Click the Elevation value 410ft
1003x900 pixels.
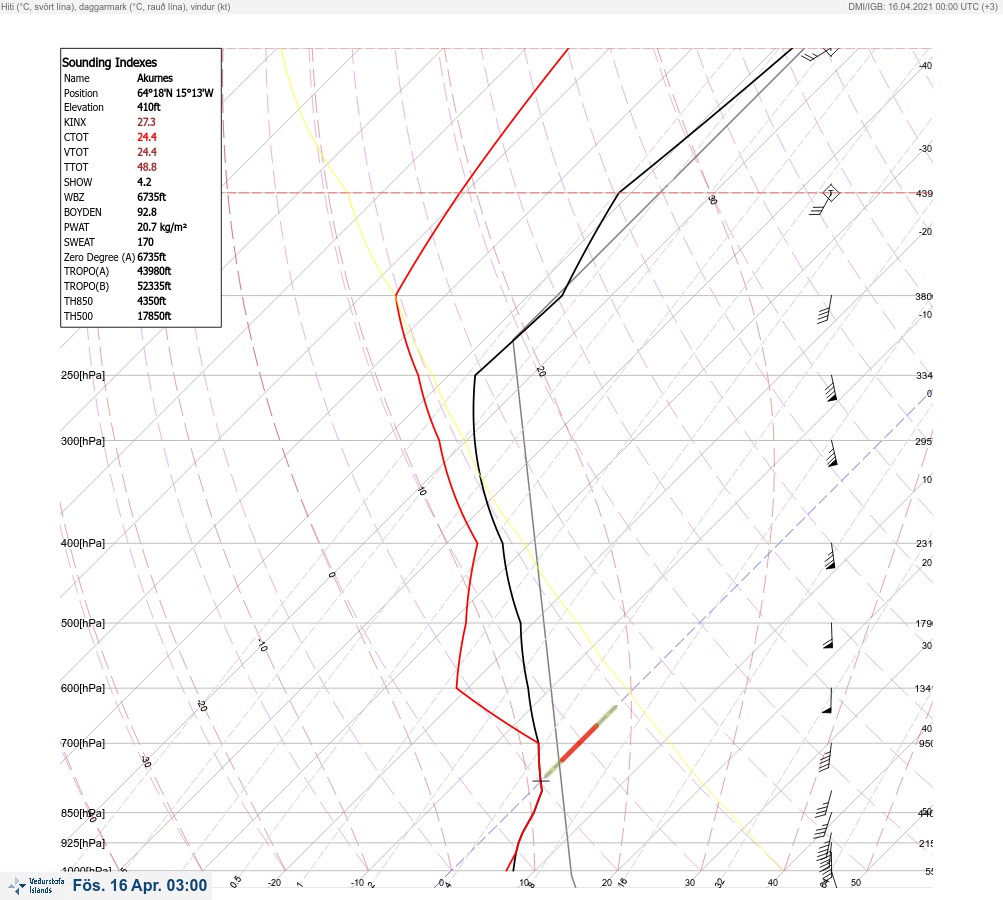[x=148, y=107]
